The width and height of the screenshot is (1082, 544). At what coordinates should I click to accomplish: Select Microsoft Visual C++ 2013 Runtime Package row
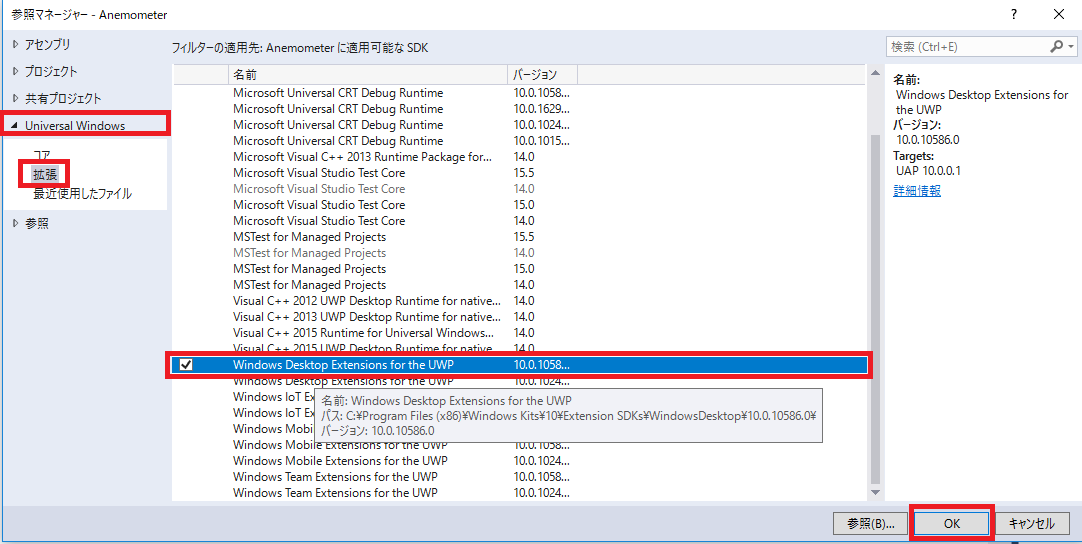tap(518, 157)
